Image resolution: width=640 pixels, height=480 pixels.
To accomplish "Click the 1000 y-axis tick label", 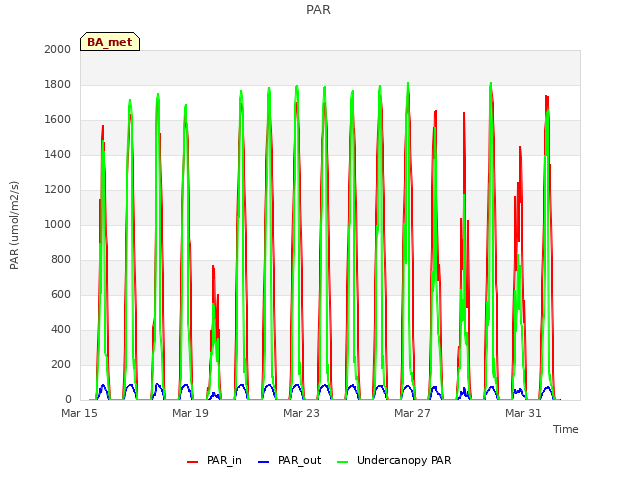I will click(58, 224).
